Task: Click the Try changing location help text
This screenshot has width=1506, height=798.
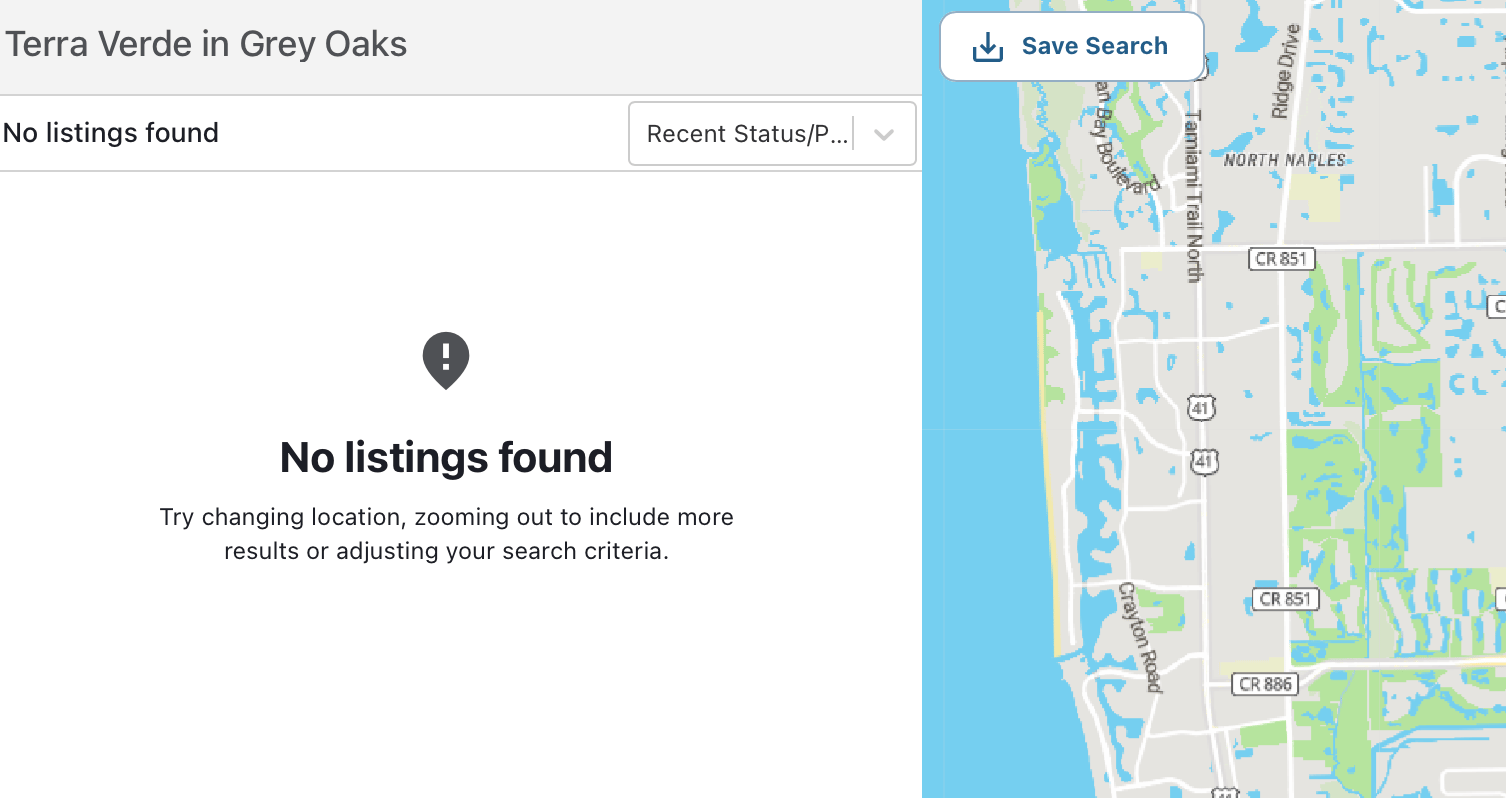Action: tap(446, 534)
